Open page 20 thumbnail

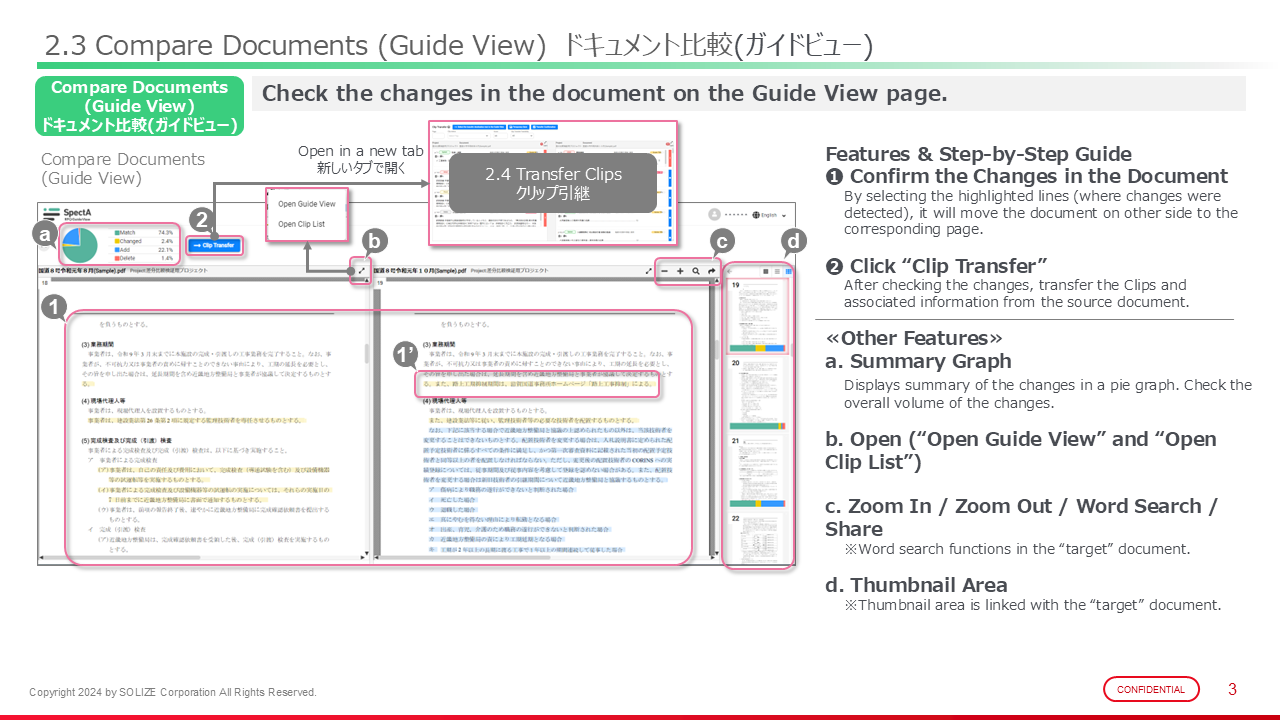[x=758, y=394]
